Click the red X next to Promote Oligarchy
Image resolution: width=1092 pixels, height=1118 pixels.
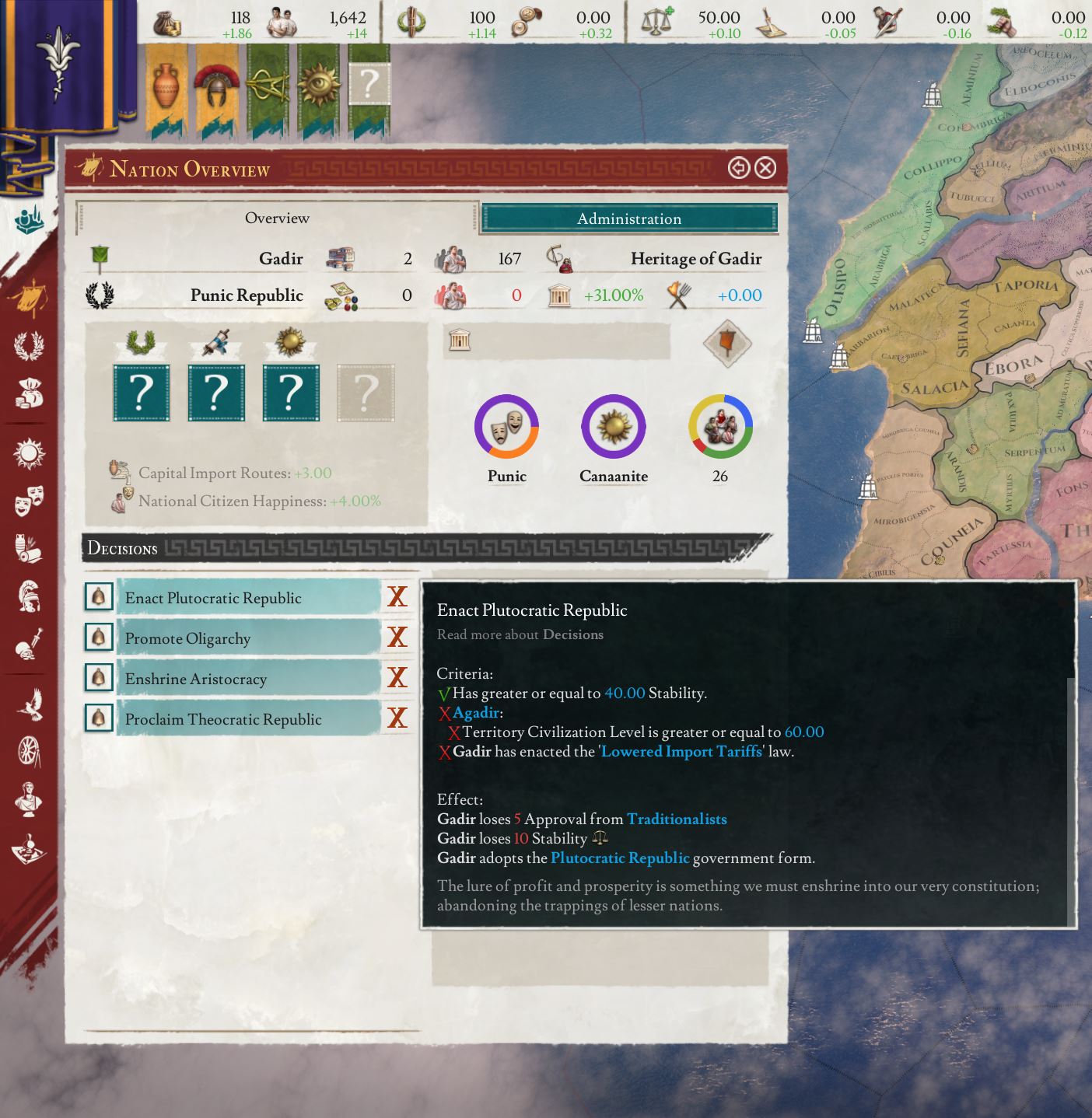point(397,638)
